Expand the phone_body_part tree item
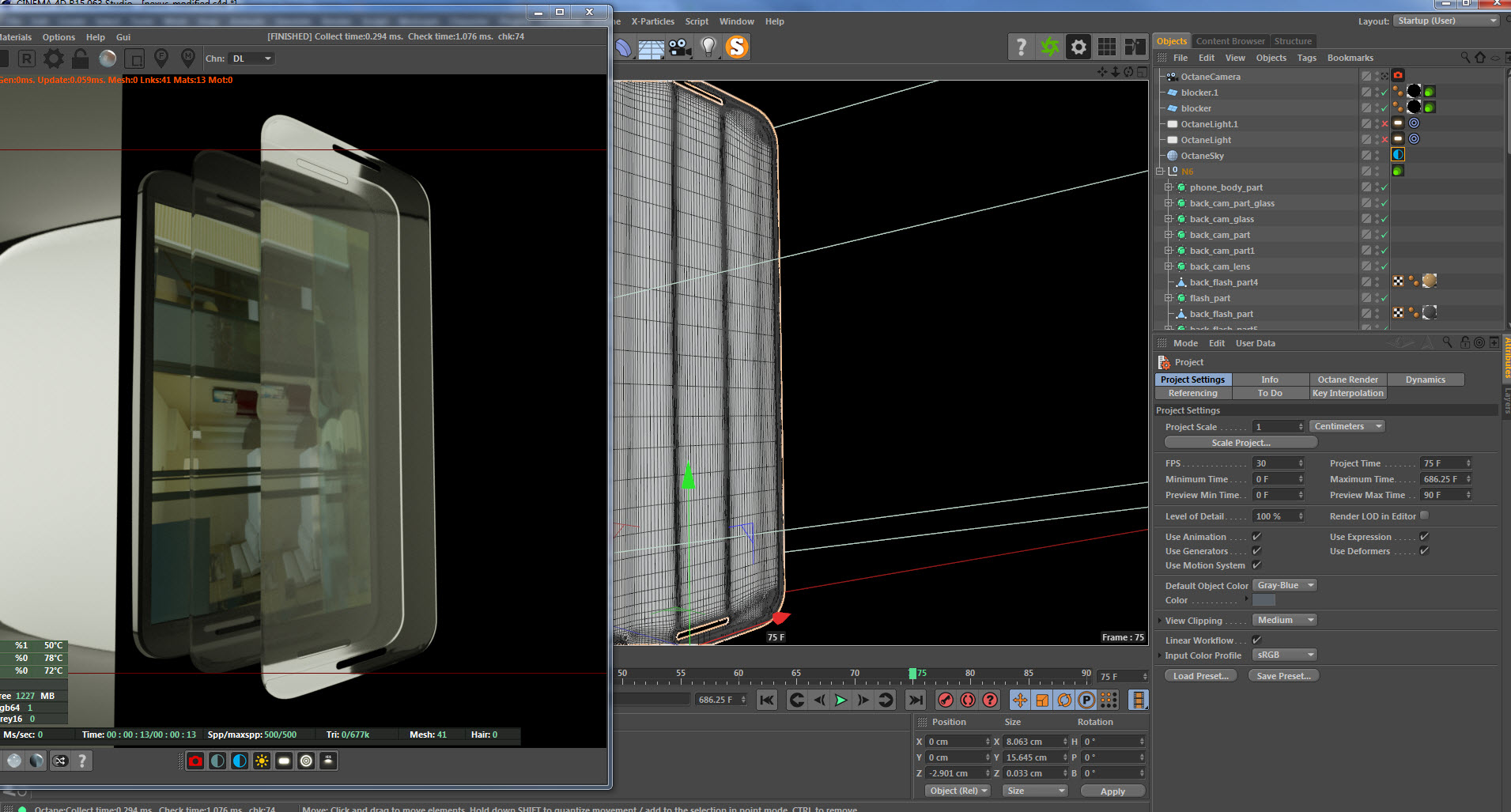The image size is (1511, 812). tap(1168, 187)
